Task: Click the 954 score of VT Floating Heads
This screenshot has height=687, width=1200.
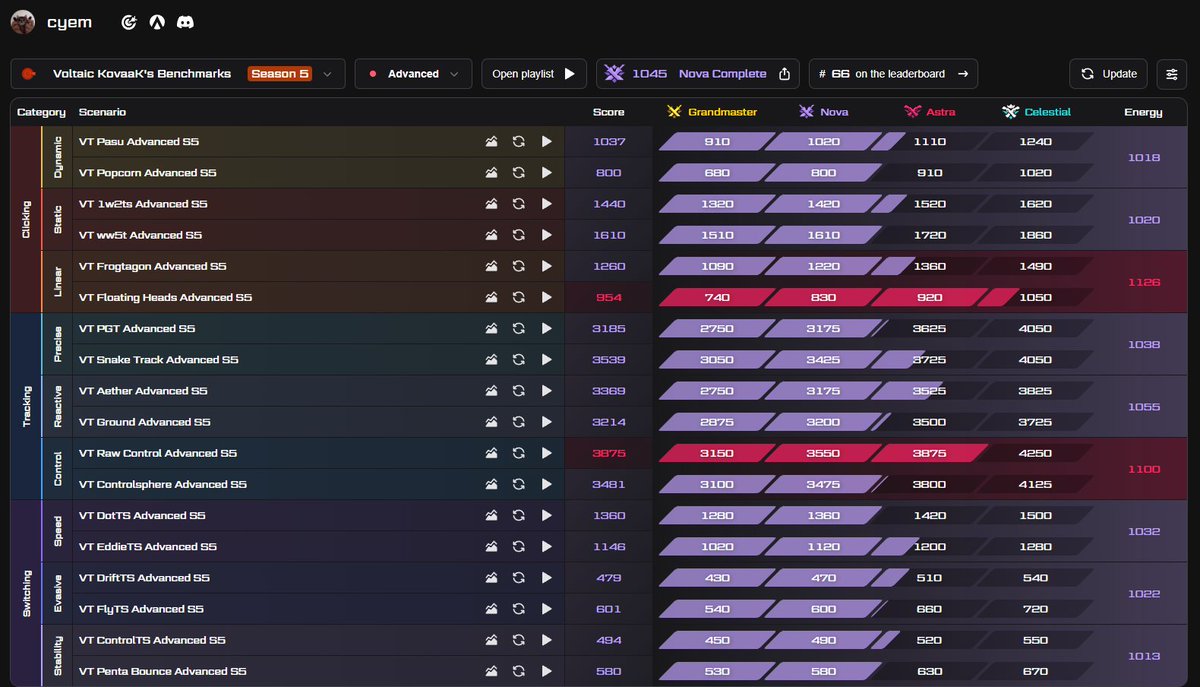Action: tap(608, 297)
